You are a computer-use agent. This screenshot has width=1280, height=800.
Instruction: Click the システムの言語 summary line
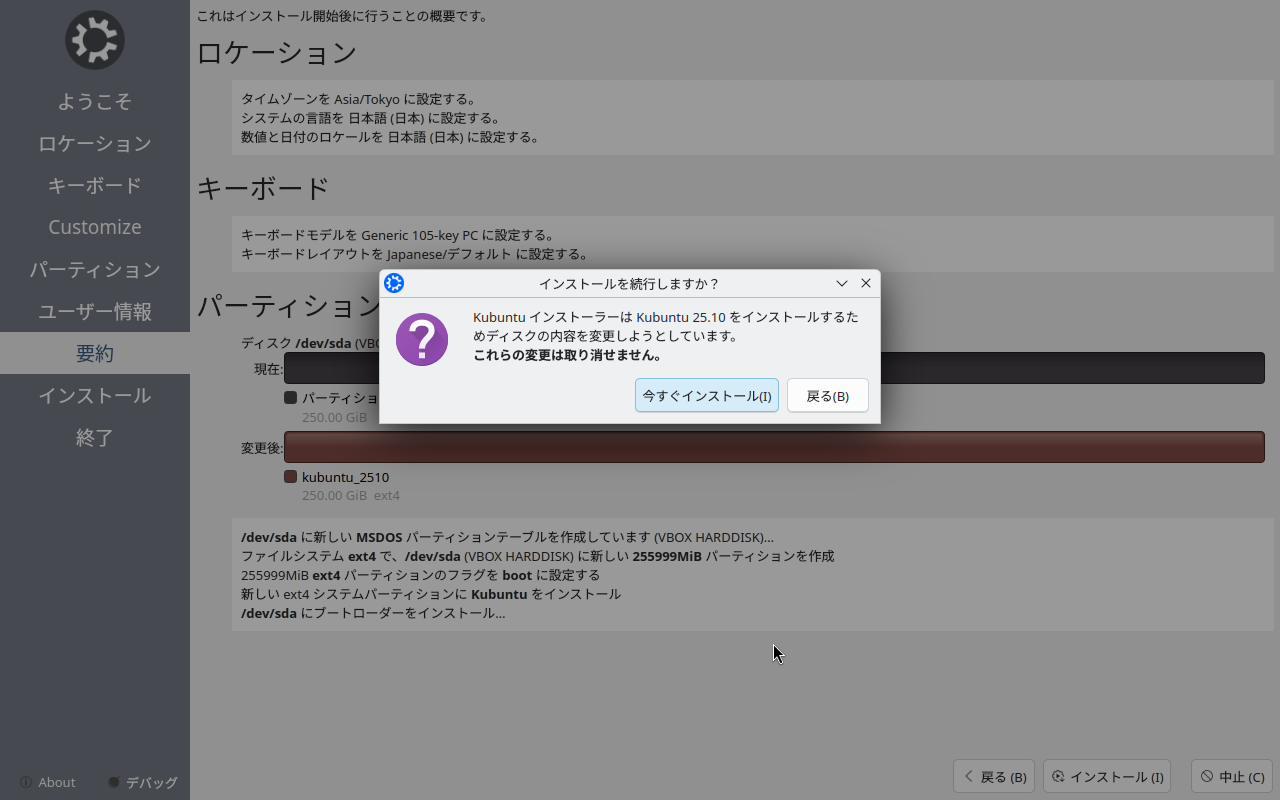[371, 118]
